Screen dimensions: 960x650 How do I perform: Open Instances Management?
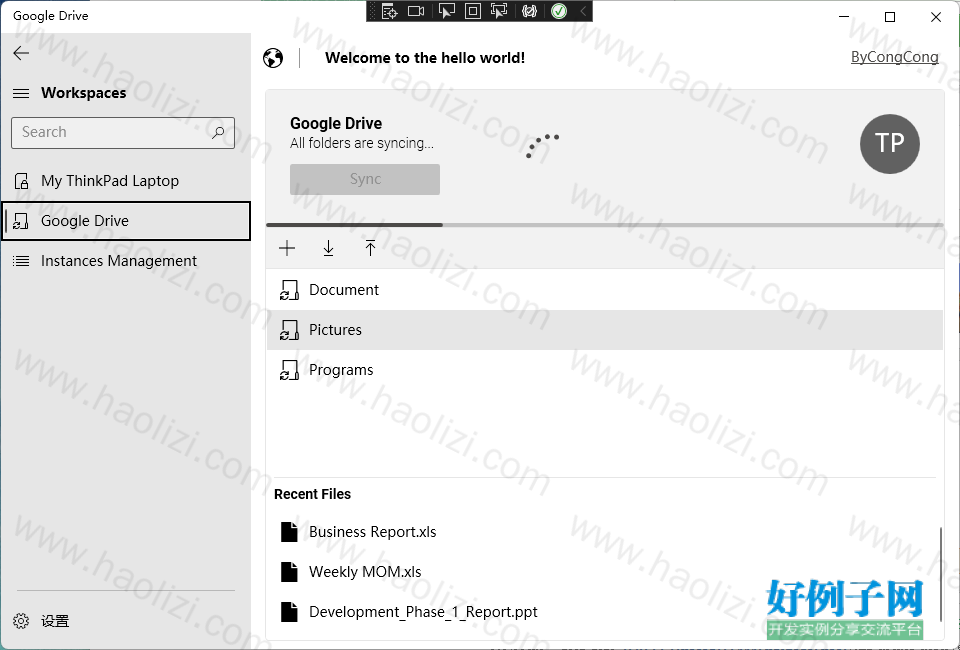(x=126, y=261)
